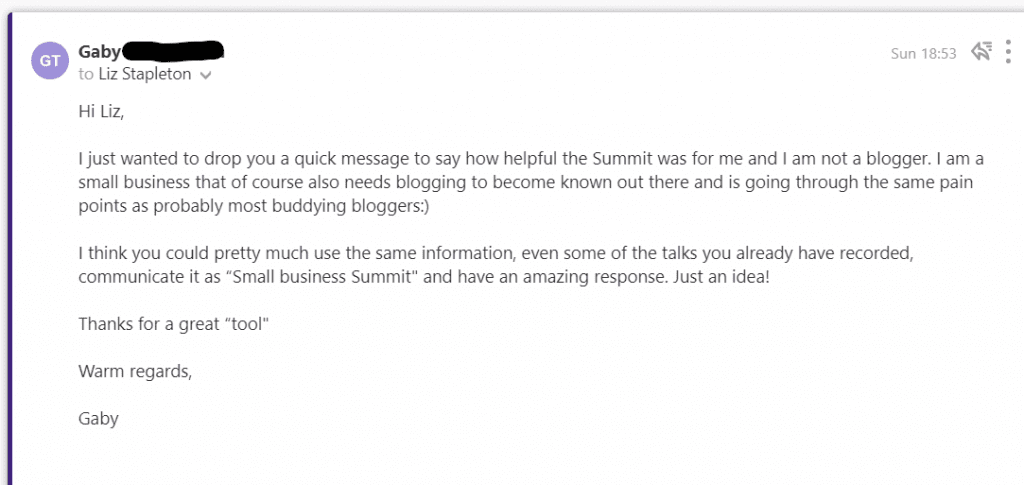Click the recipient name Liz Stapleton
Image resolution: width=1024 pixels, height=485 pixels.
144,75
